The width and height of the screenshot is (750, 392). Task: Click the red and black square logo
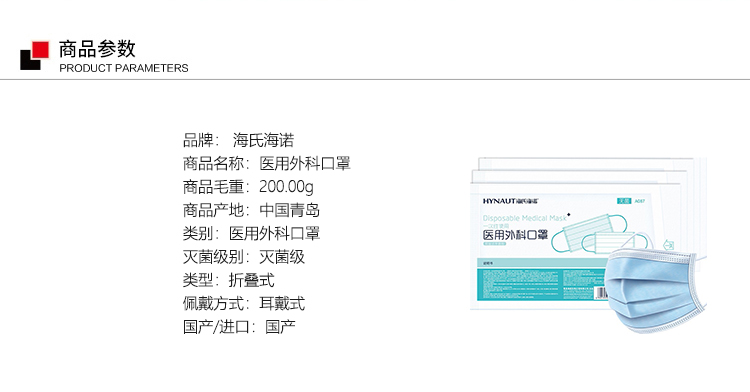[x=34, y=55]
